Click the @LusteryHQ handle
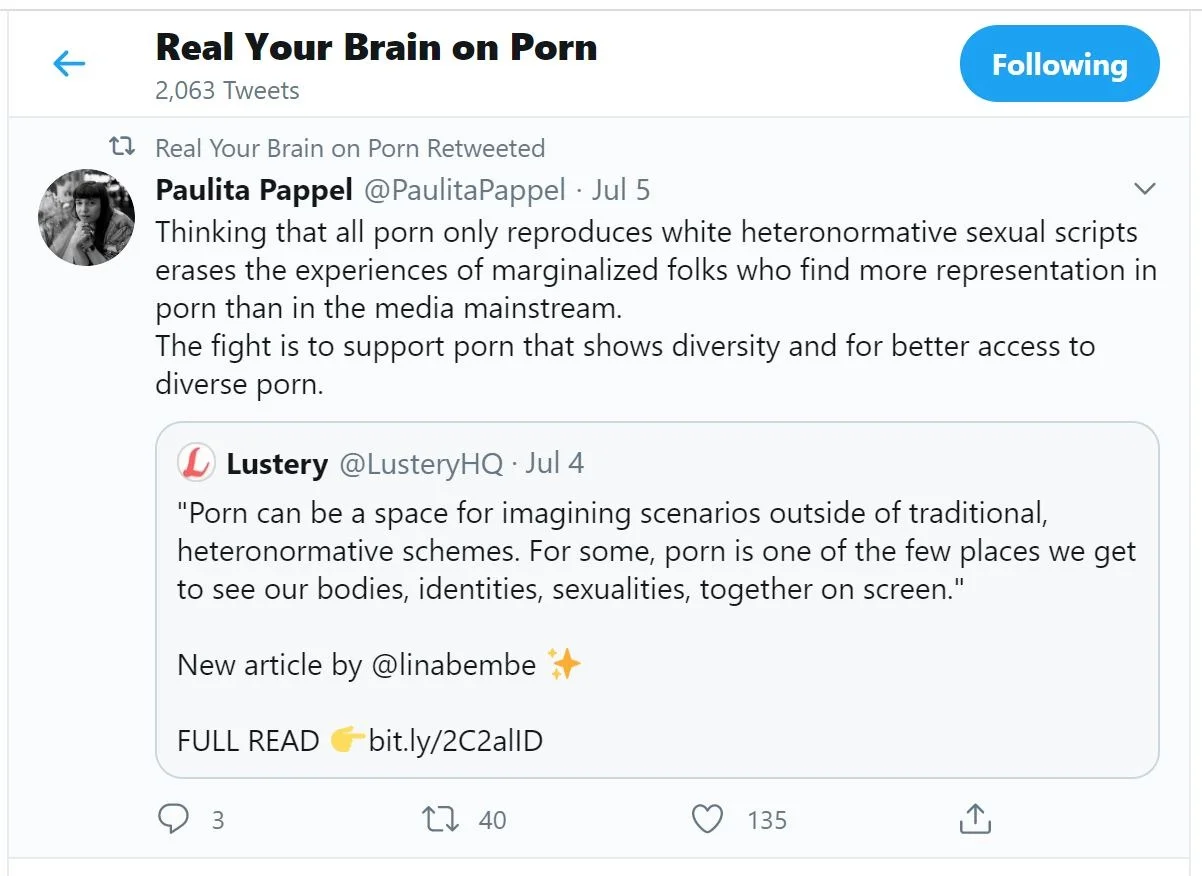The width and height of the screenshot is (1202, 876). click(420, 464)
